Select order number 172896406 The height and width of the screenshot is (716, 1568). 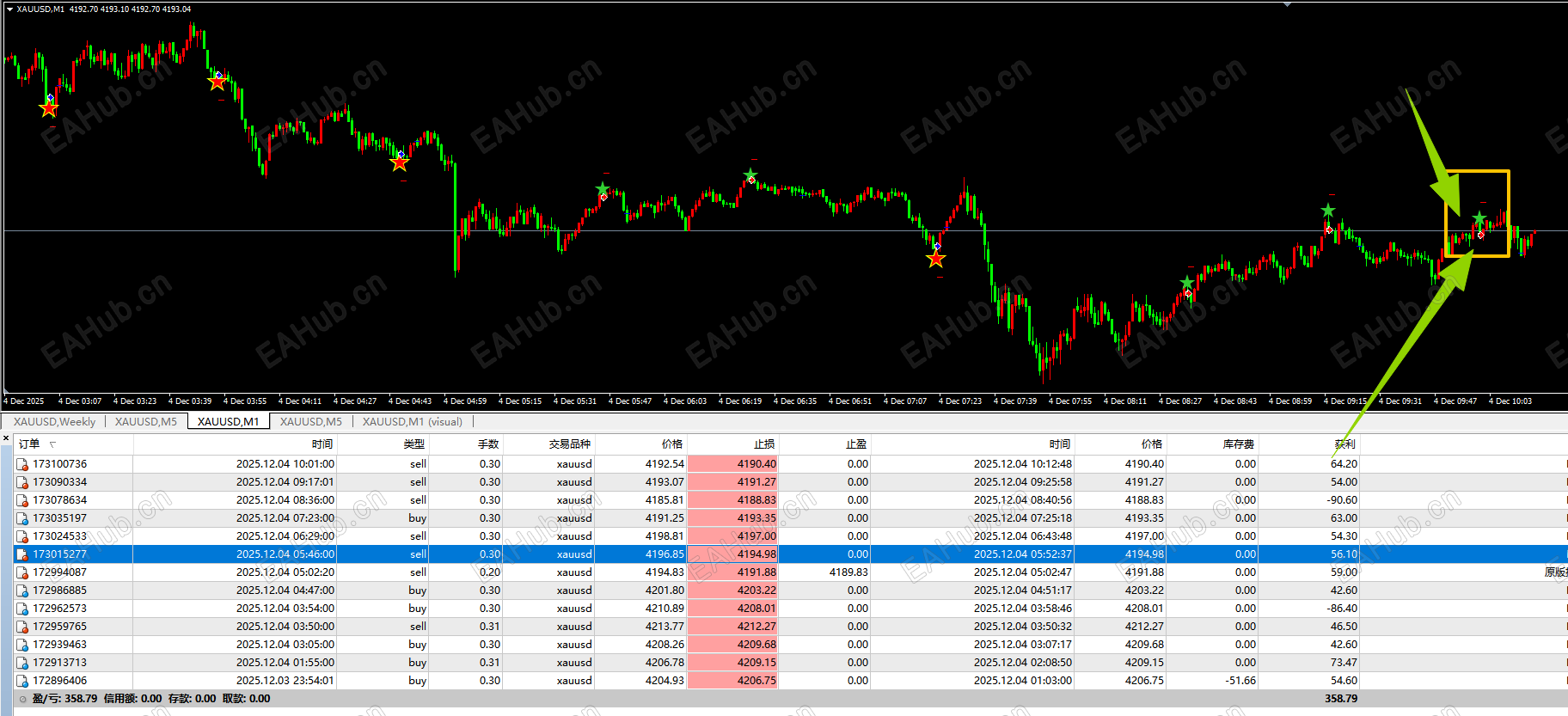click(x=60, y=681)
